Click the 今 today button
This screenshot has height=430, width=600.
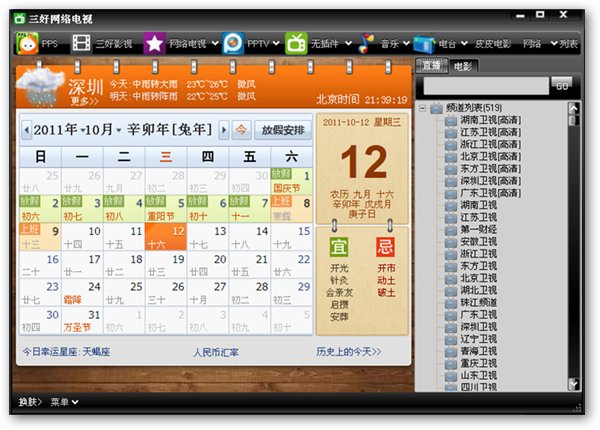[241, 130]
